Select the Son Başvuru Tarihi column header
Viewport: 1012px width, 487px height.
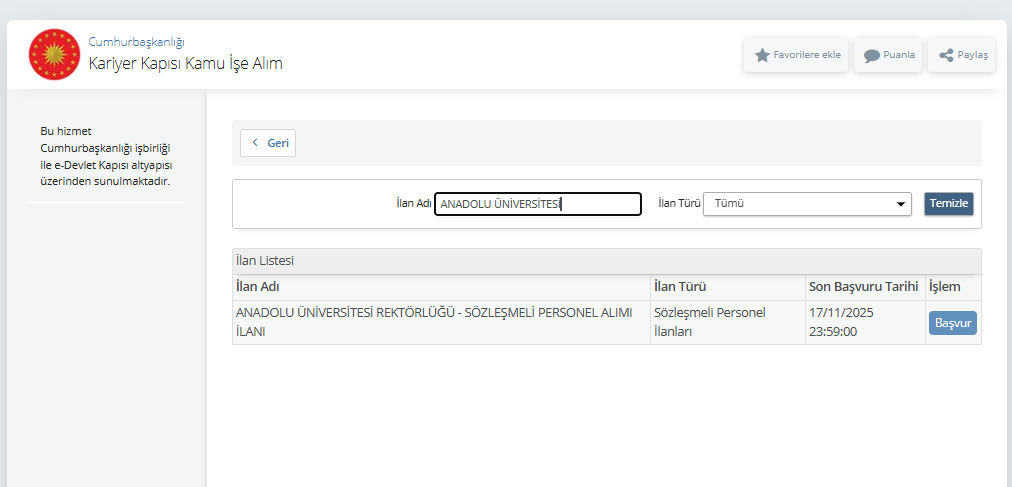(862, 287)
